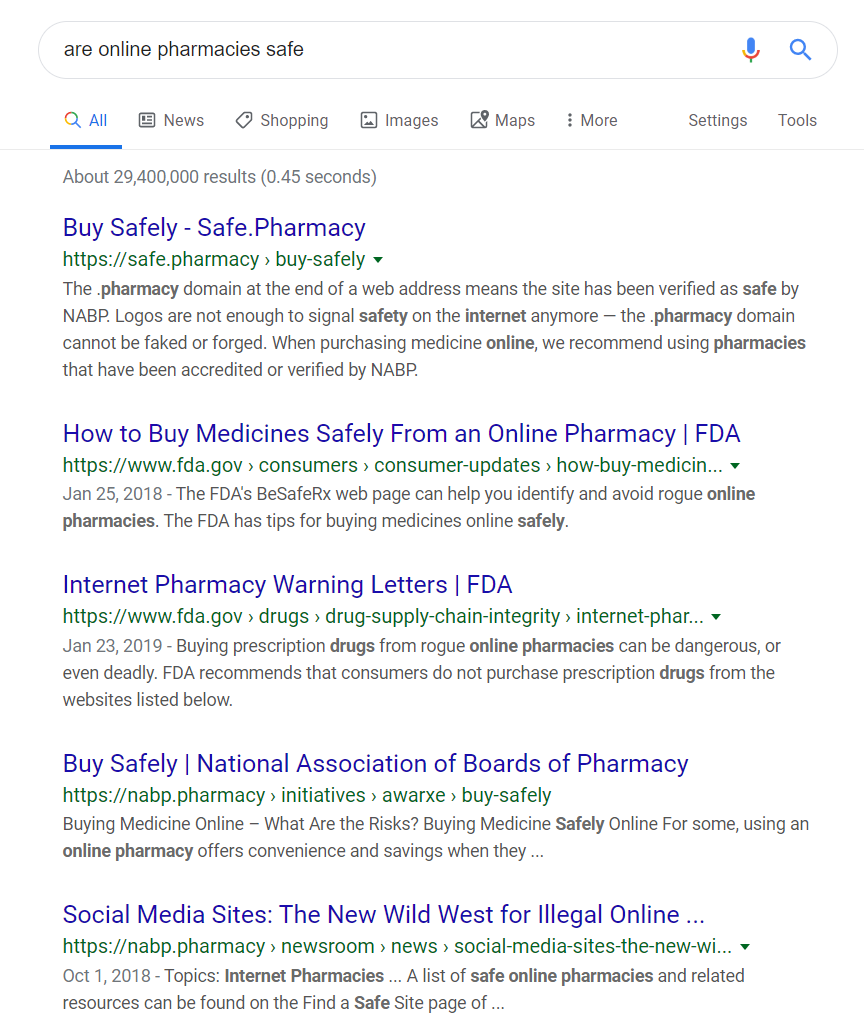Click the Maps tab icon
864x1030 pixels.
[x=478, y=119]
